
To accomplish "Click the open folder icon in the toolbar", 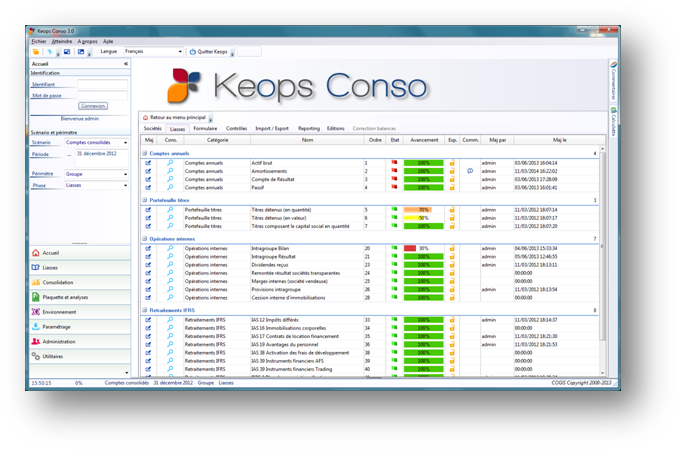I will 37,52.
